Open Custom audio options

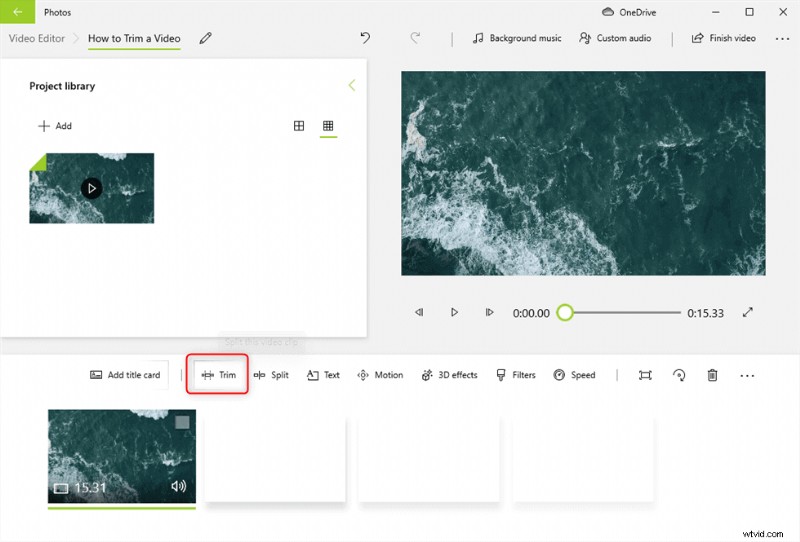615,38
